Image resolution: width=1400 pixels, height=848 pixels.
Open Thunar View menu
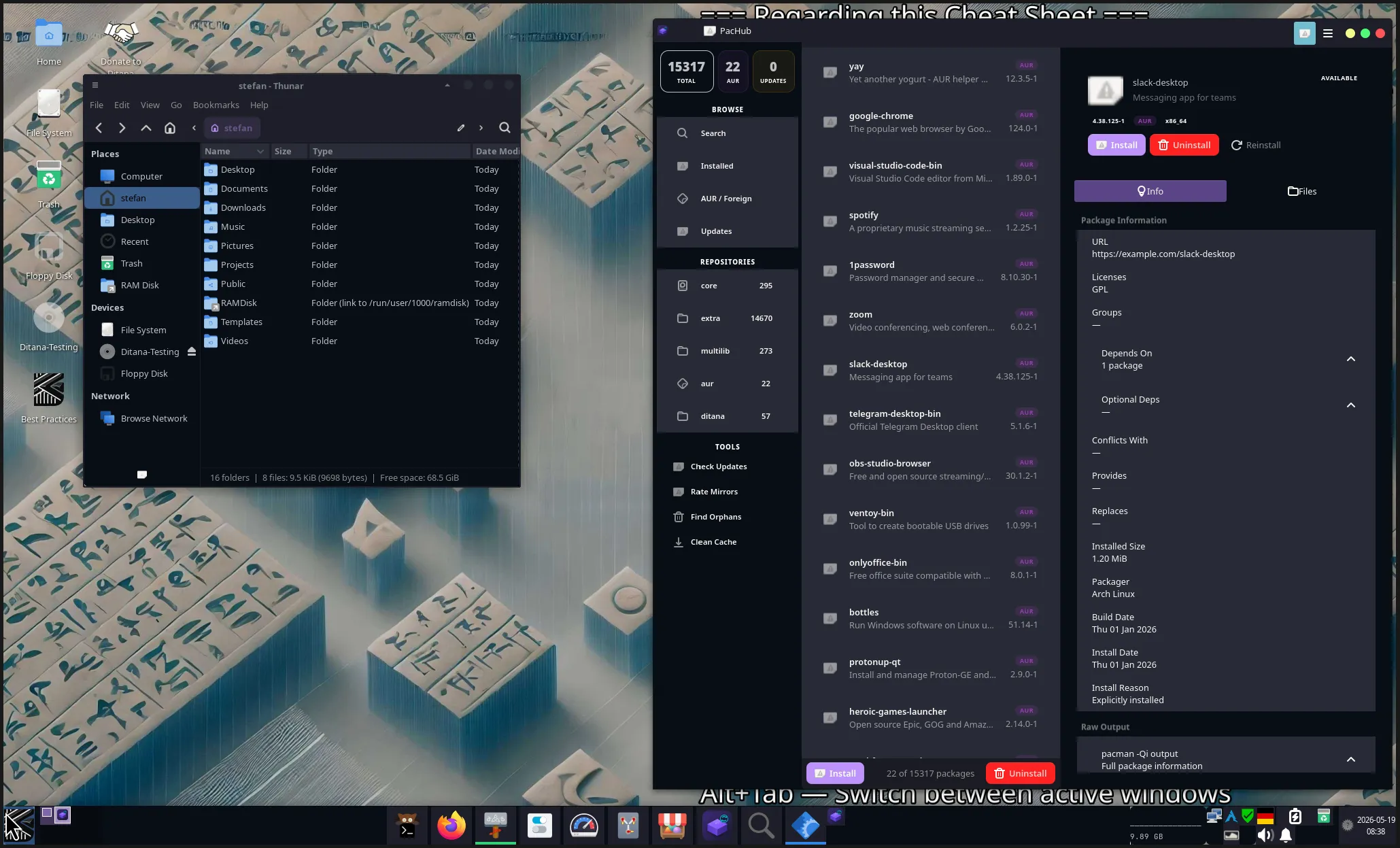point(150,105)
